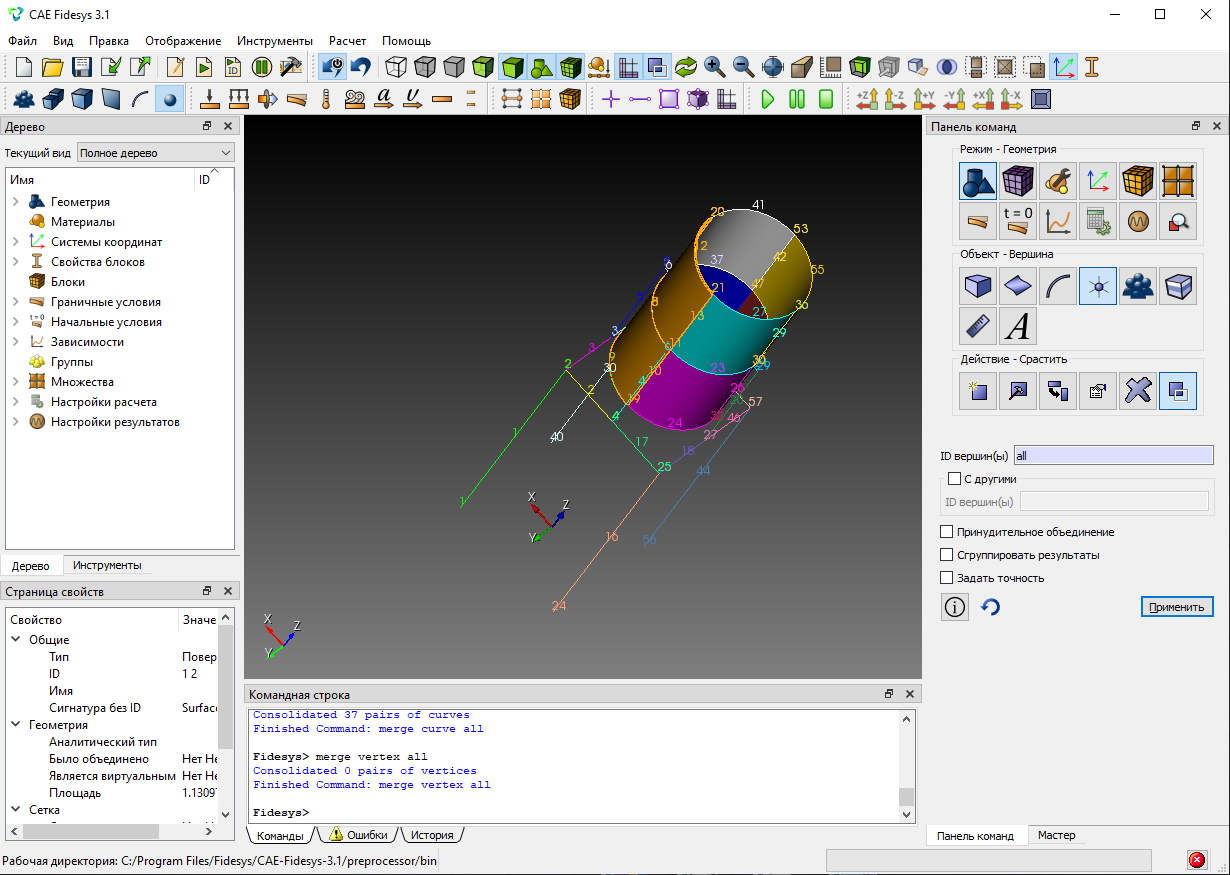Viewport: 1230px width, 875px height.
Task: Click the new file icon in toolbar
Action: coord(24,67)
